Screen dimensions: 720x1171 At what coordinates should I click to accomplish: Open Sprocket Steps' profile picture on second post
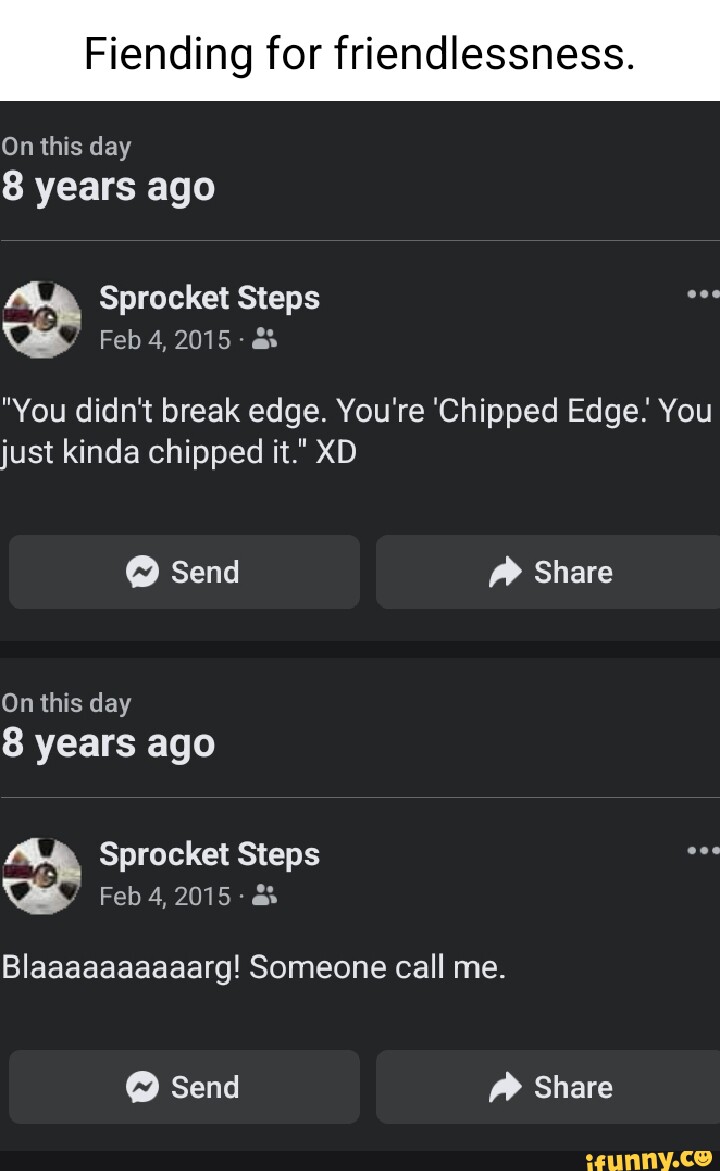pyautogui.click(x=42, y=878)
